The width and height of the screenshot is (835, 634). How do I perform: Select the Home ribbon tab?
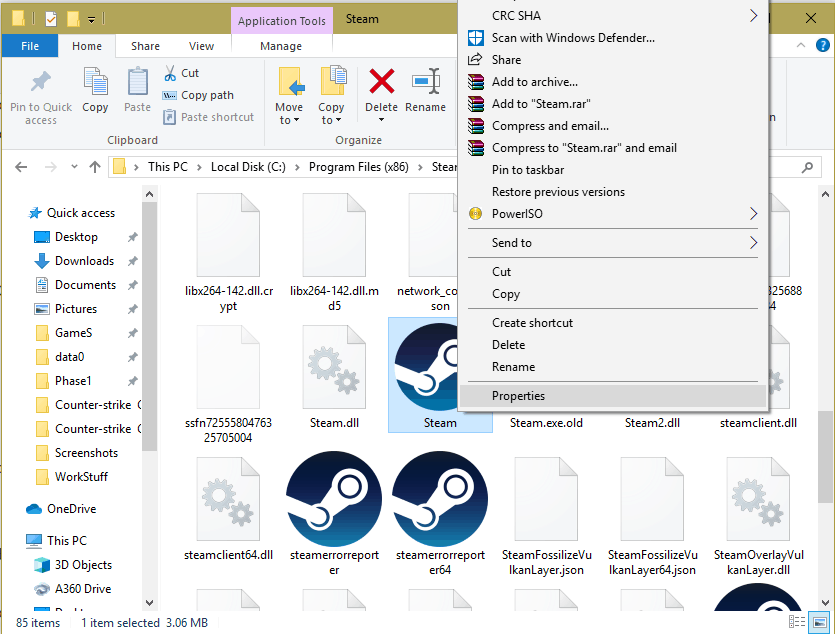click(x=87, y=46)
